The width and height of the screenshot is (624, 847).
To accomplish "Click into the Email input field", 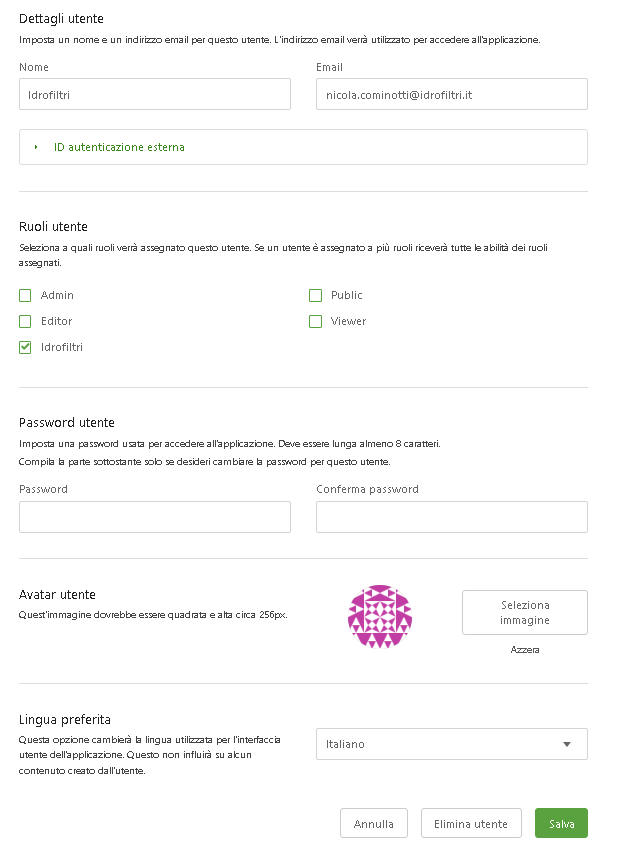I will [451, 94].
